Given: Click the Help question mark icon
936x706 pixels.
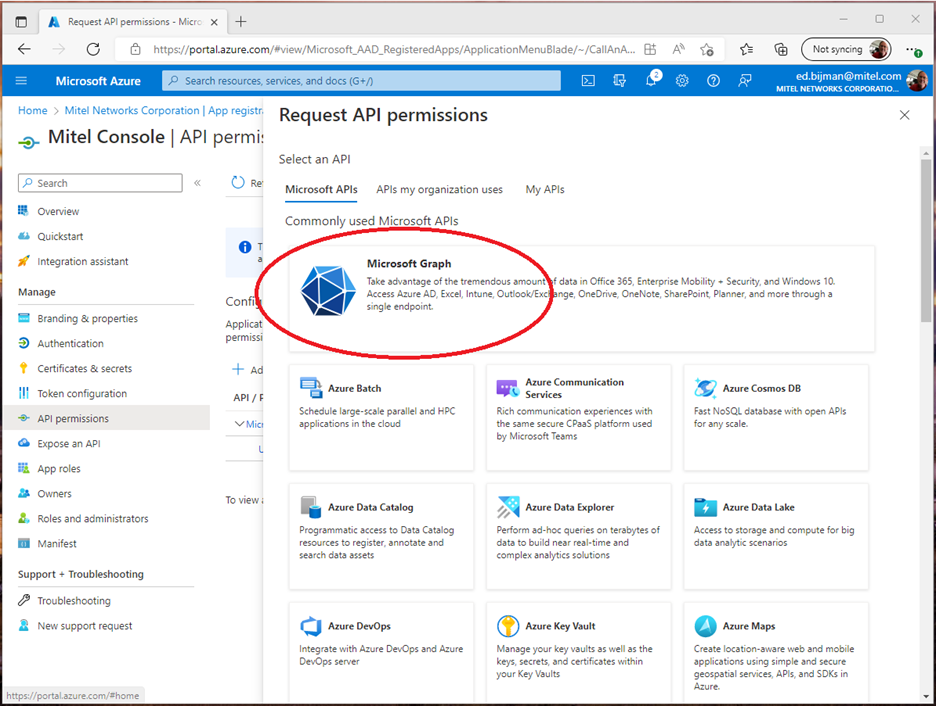Looking at the screenshot, I should tap(713, 81).
